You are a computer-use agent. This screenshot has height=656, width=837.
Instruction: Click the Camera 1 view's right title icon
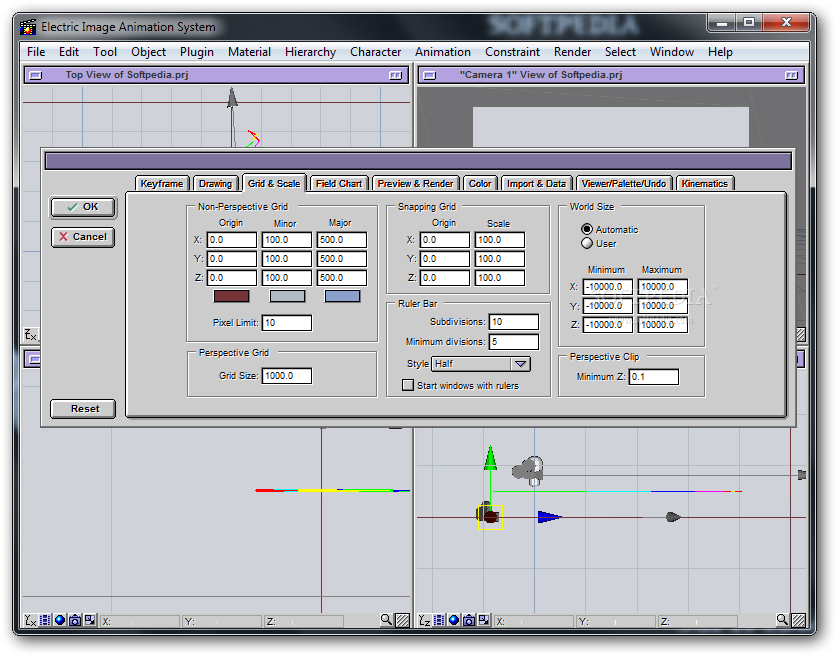[x=791, y=75]
